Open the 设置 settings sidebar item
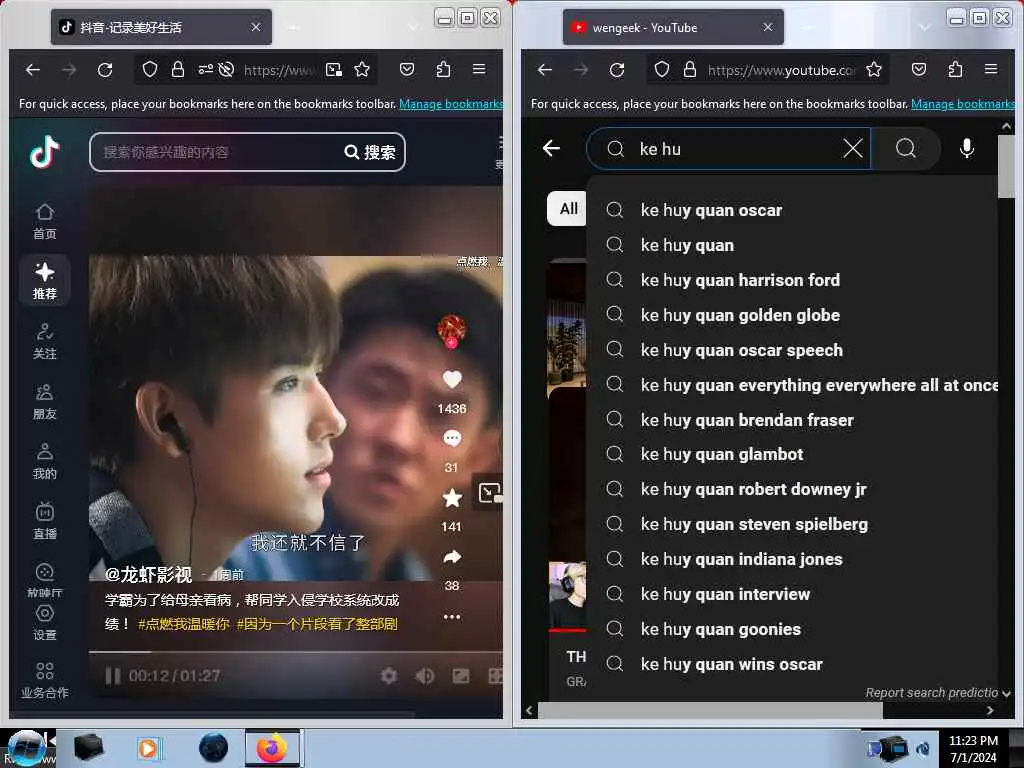Viewport: 1024px width, 768px height. click(44, 622)
